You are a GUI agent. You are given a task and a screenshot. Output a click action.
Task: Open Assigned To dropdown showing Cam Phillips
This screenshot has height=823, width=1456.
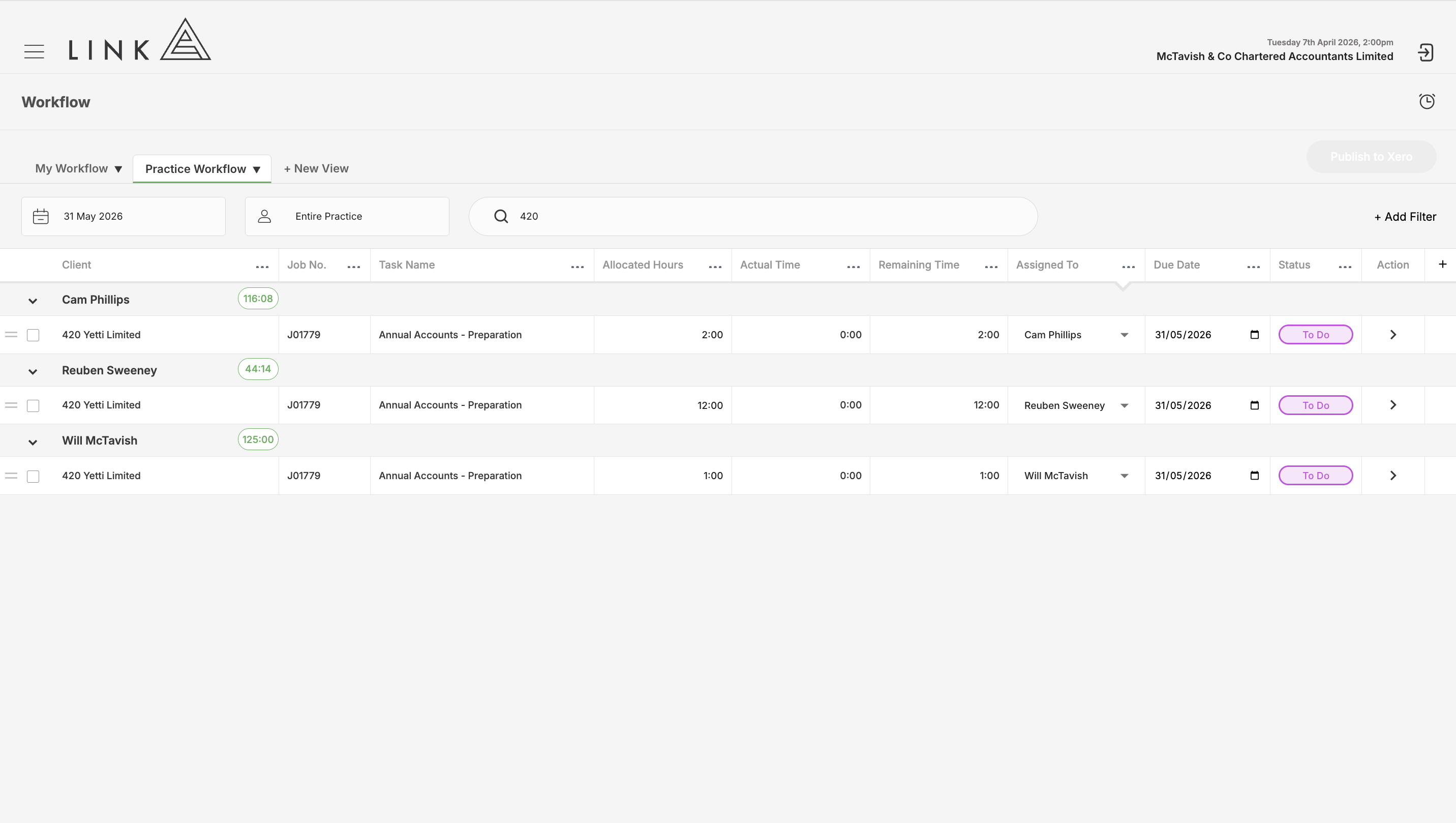[x=1076, y=335]
